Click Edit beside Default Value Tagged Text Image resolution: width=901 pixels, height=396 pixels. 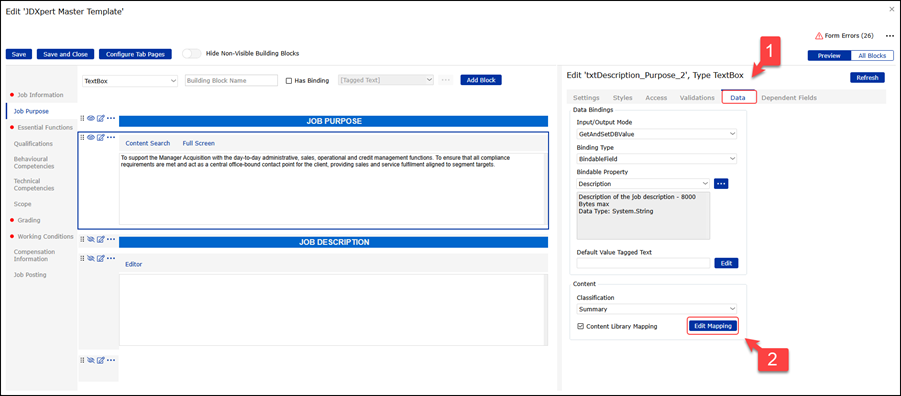(x=726, y=263)
